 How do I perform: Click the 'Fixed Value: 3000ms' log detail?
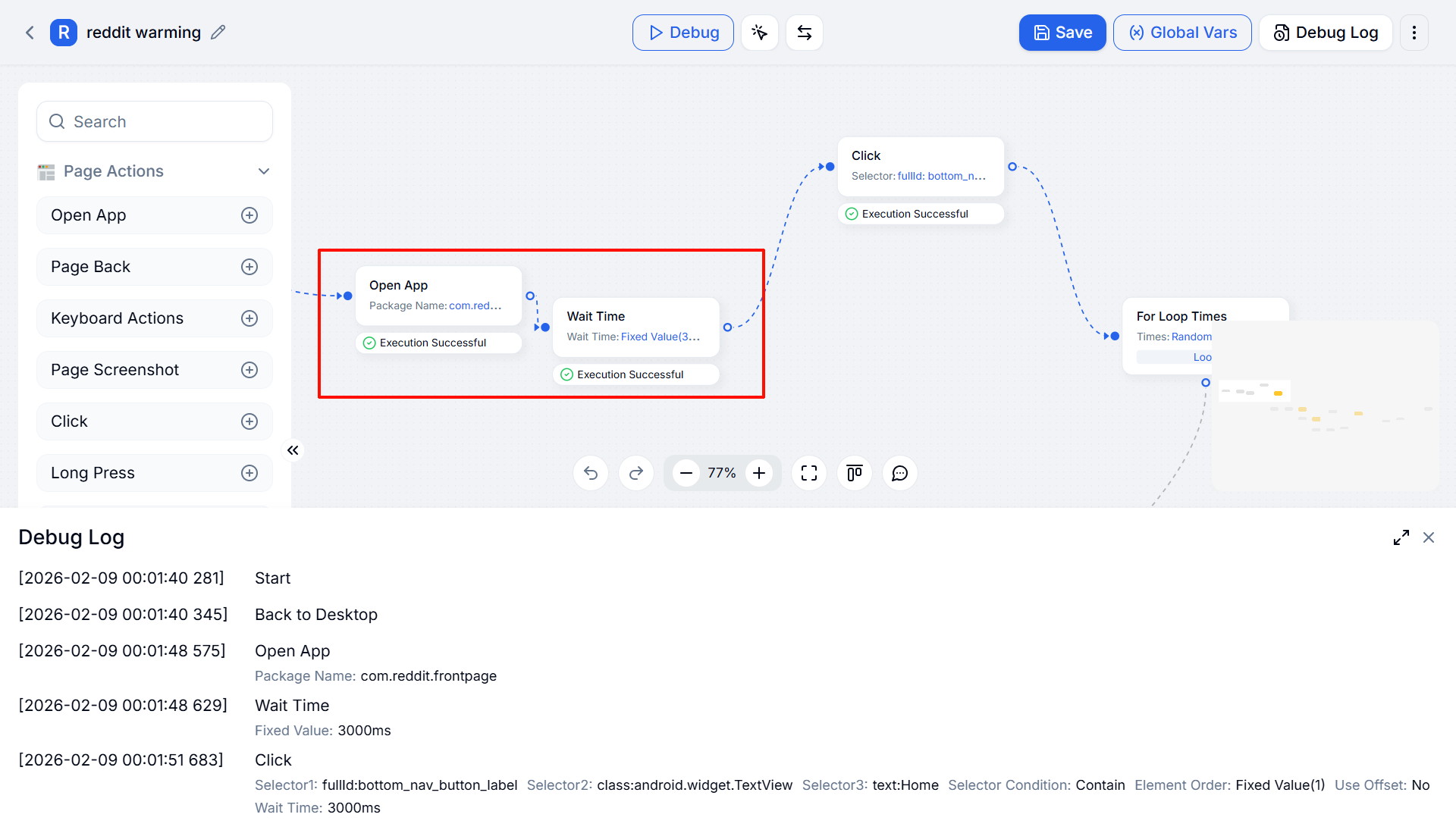coord(323,731)
